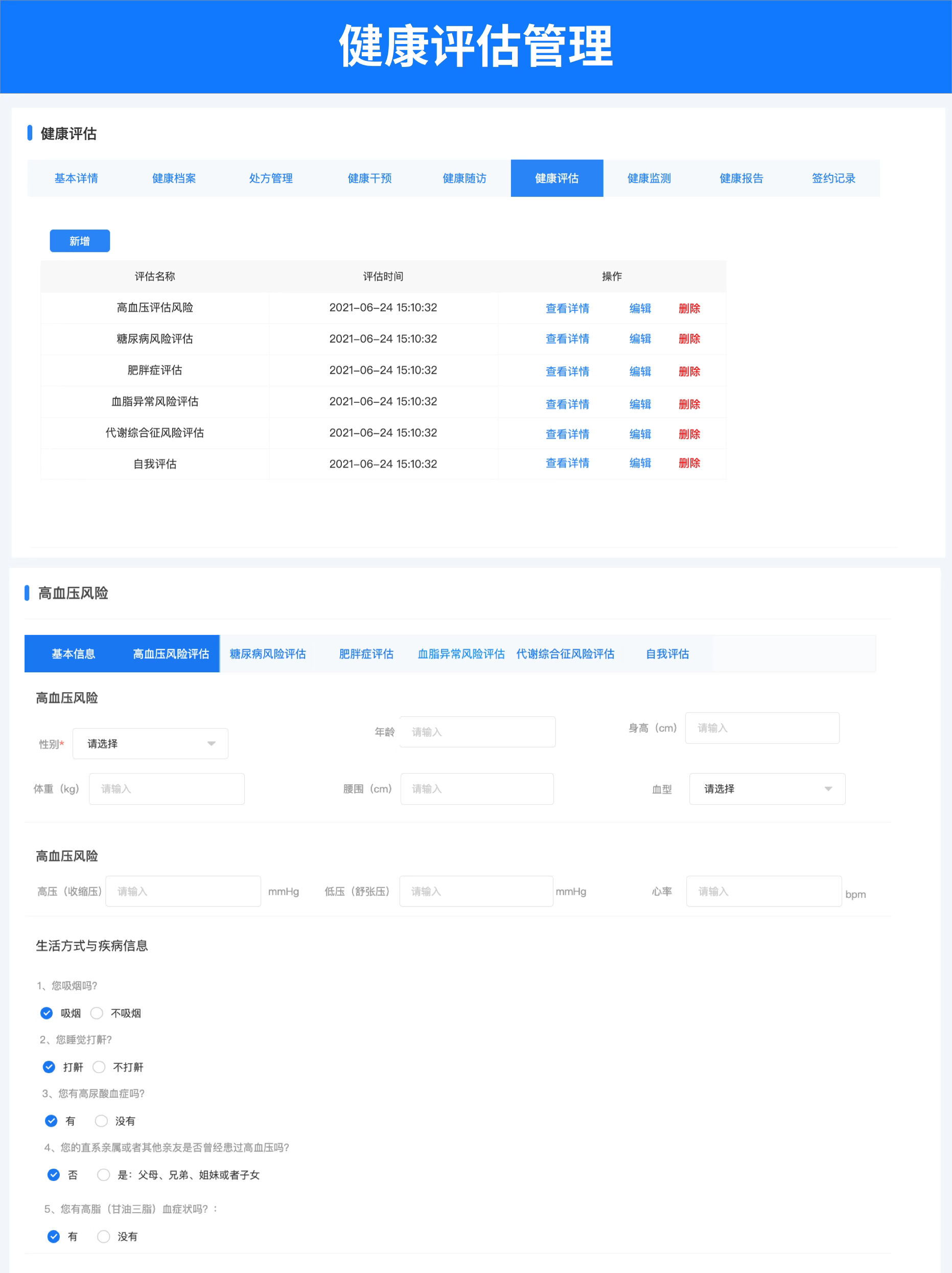Focus the 年龄 input field
952x1273 pixels.
[x=477, y=732]
